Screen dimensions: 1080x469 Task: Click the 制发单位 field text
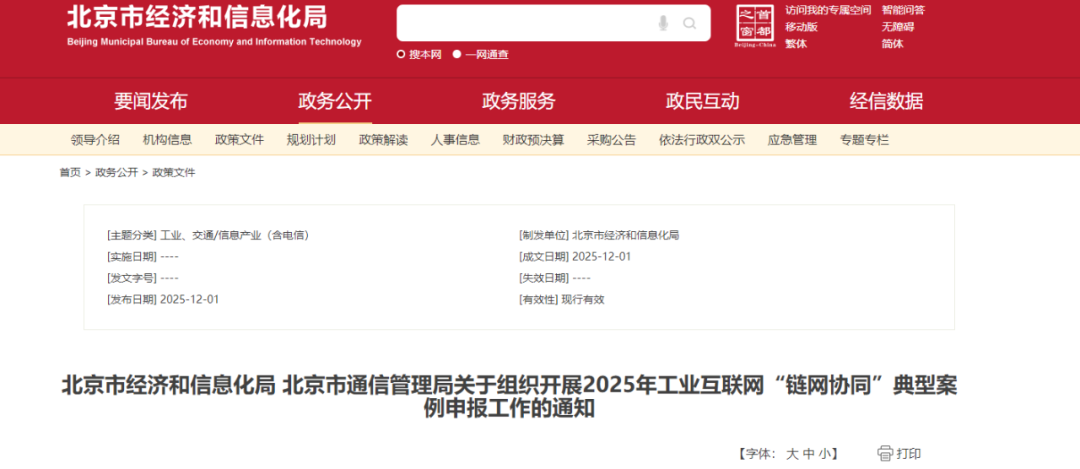coord(599,235)
